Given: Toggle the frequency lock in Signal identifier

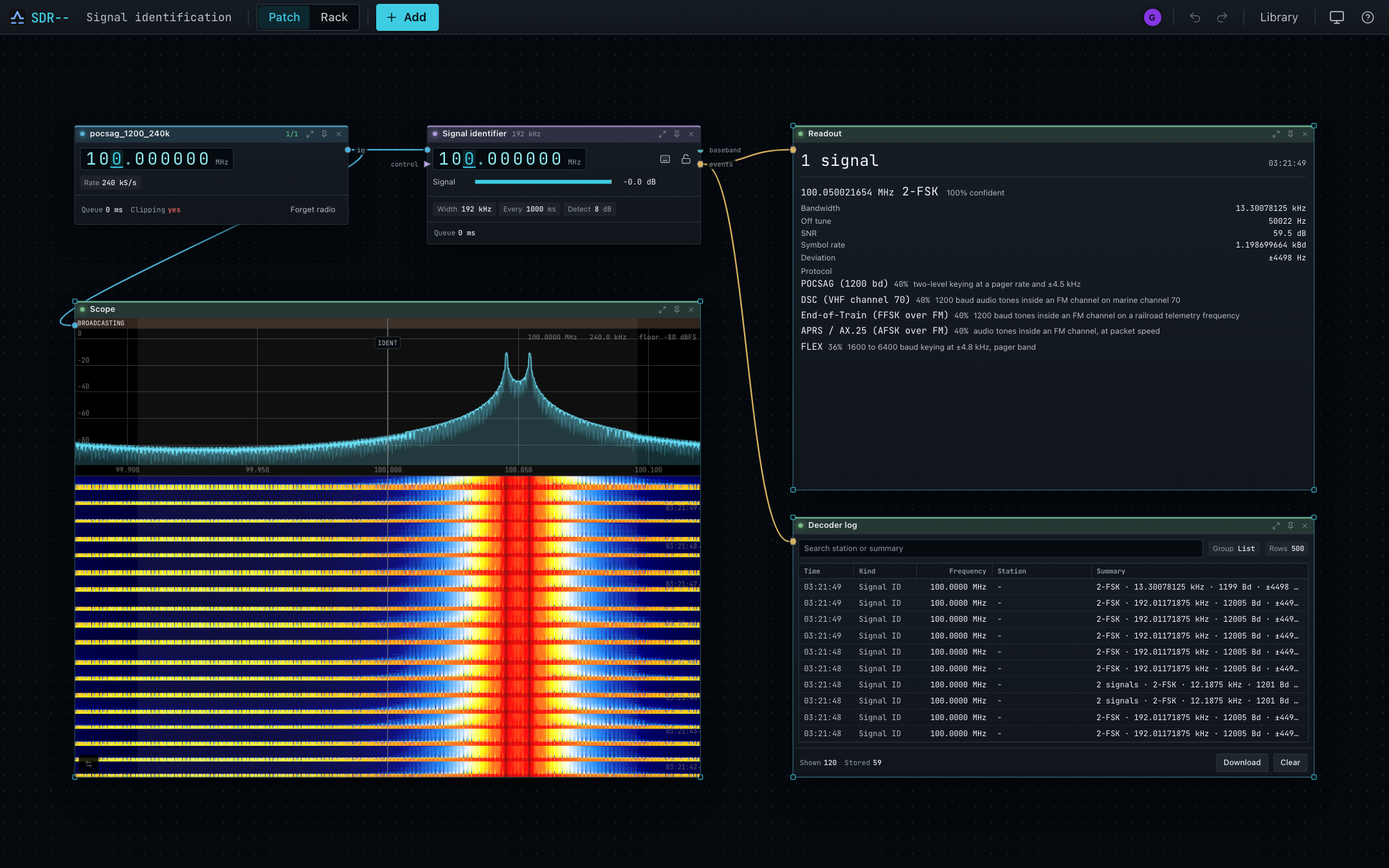Looking at the screenshot, I should click(686, 159).
